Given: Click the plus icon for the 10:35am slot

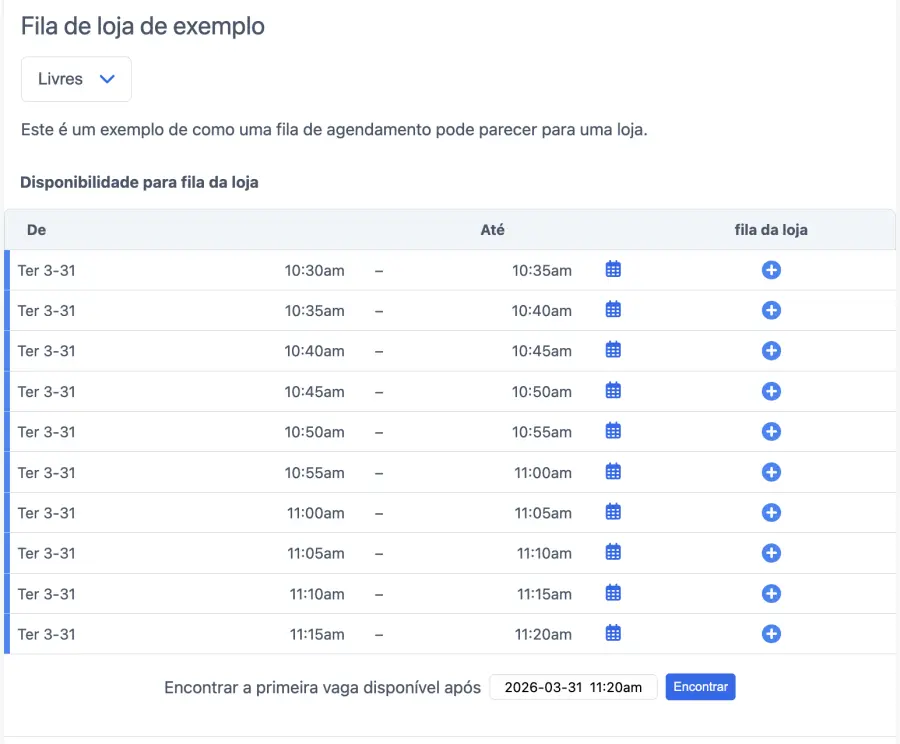Looking at the screenshot, I should pos(771,310).
